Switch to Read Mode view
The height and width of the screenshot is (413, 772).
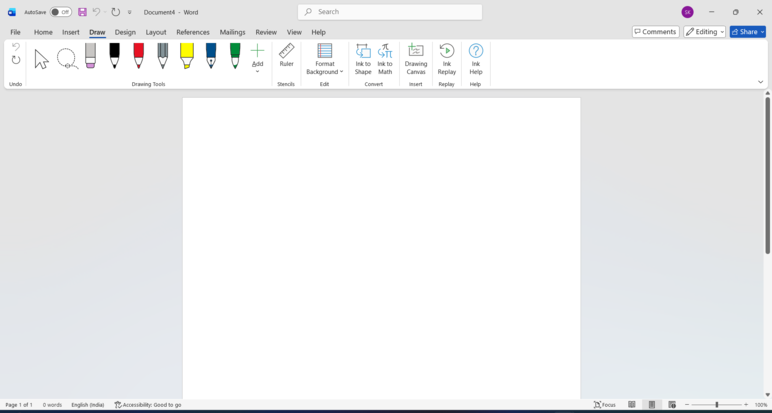point(632,405)
